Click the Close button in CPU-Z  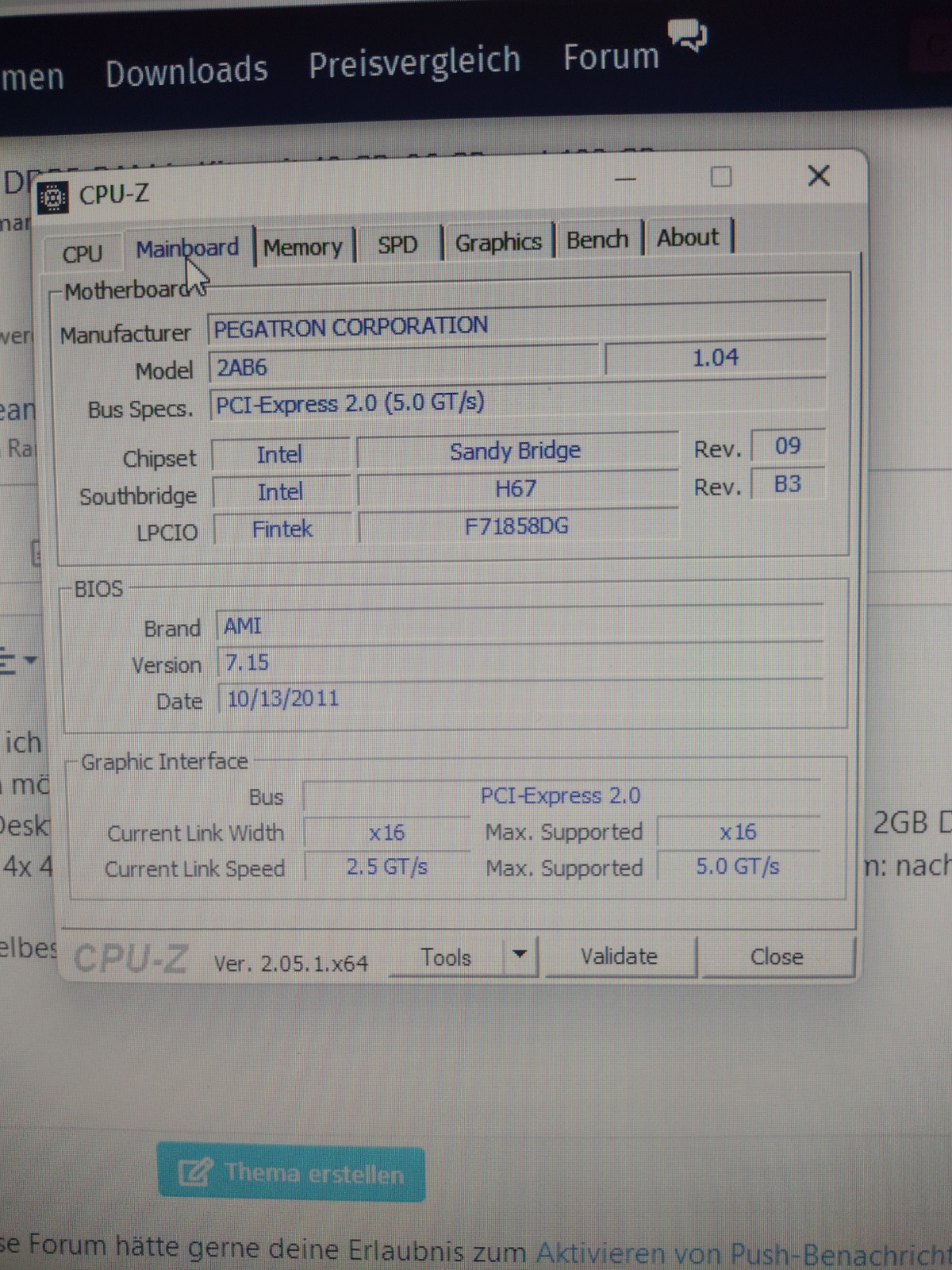coord(777,956)
